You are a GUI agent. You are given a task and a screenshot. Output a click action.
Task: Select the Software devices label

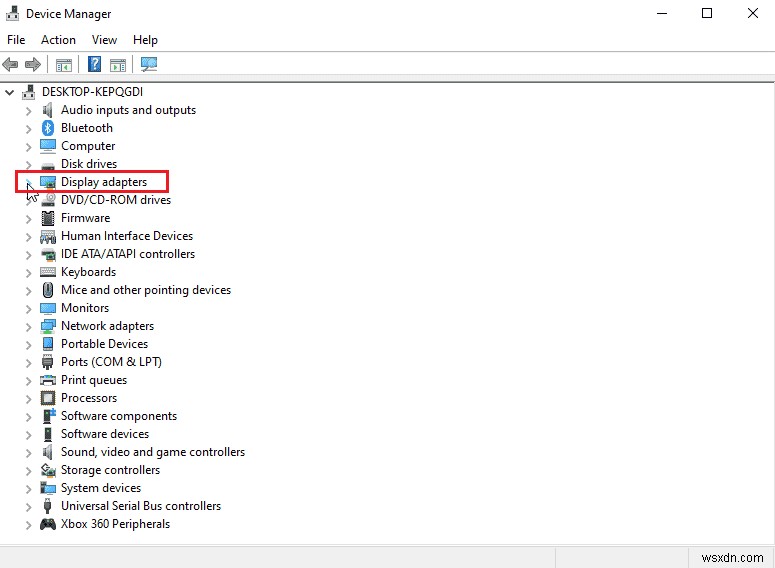point(105,434)
